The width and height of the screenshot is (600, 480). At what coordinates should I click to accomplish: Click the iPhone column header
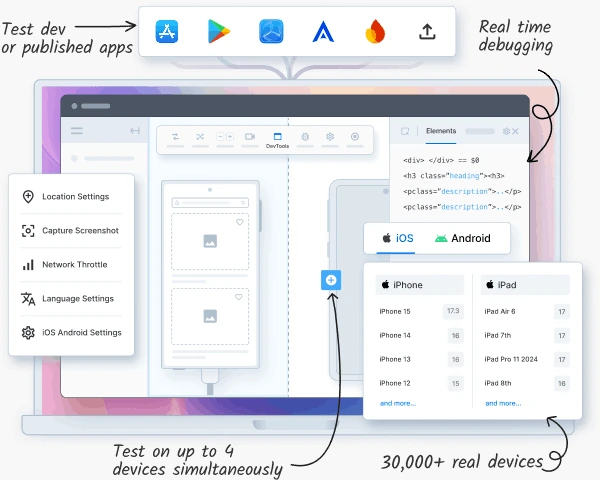pyautogui.click(x=420, y=285)
